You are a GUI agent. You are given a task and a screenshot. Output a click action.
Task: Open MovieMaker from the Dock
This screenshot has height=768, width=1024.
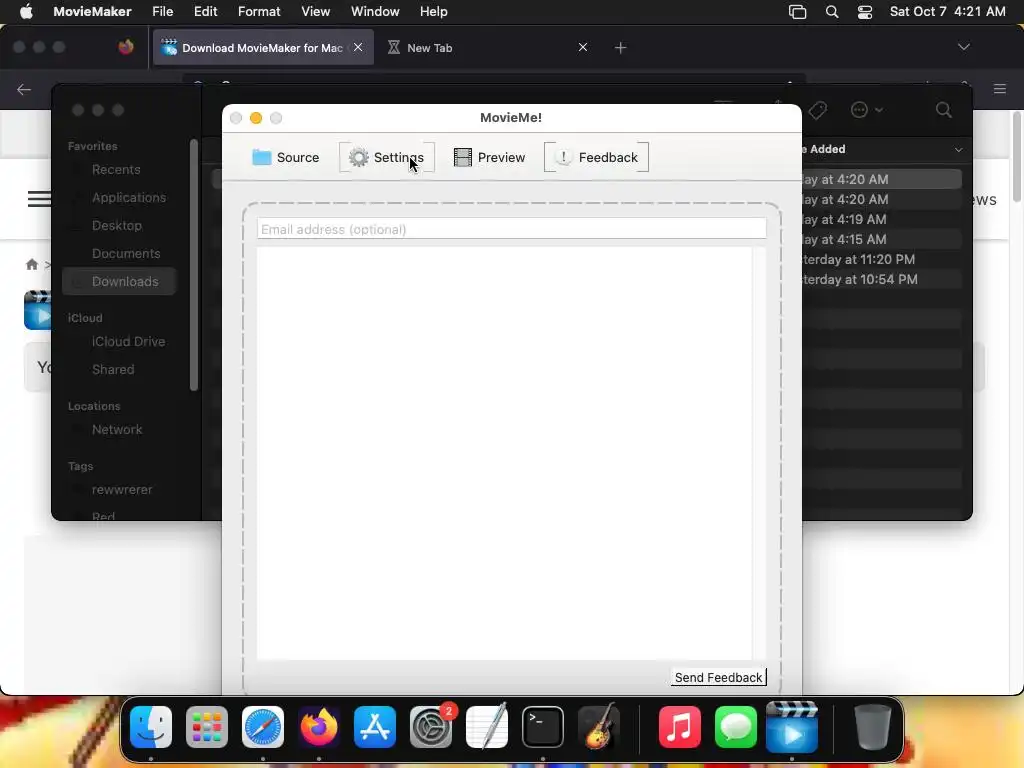792,727
